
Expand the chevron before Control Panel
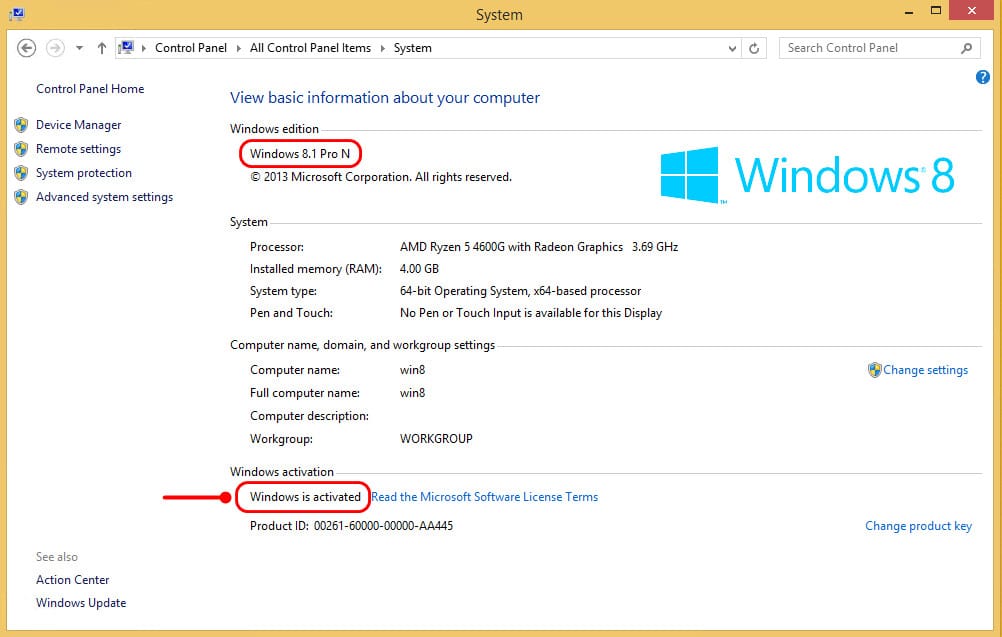(x=144, y=48)
